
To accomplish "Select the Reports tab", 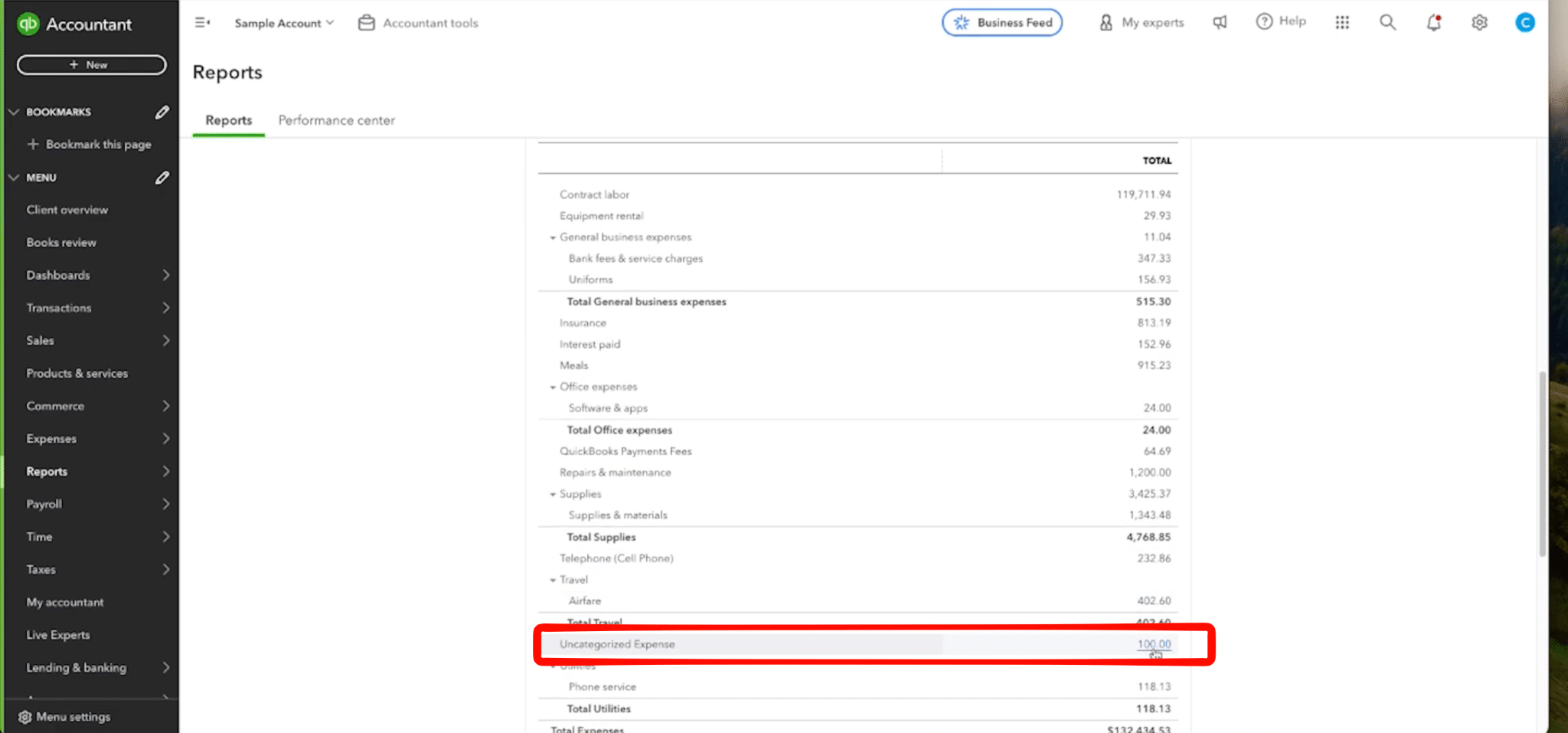I will pos(228,120).
